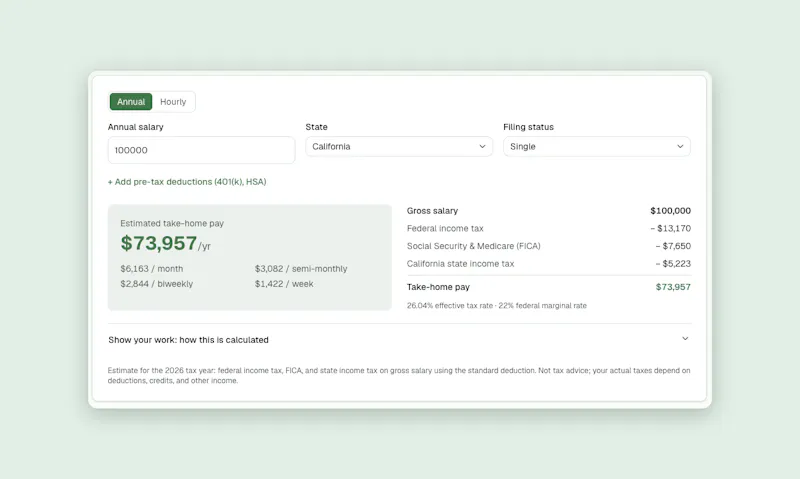
Task: Open the Filing status dropdown showing Single
Action: (x=596, y=146)
